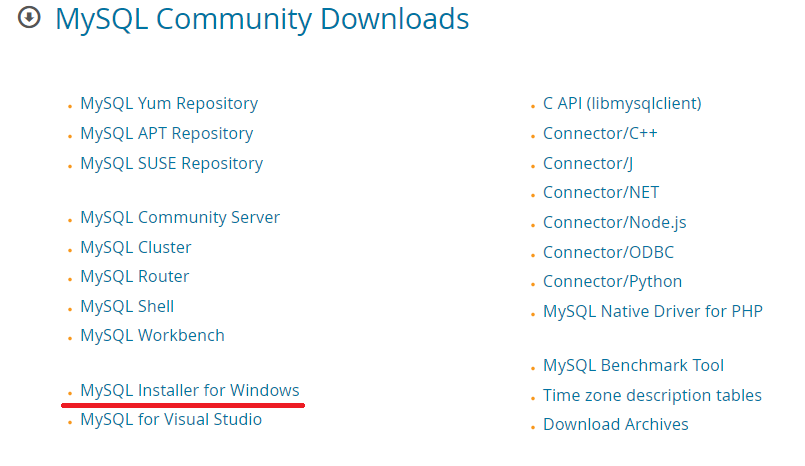Open MySQL Workbench download page

(152, 336)
